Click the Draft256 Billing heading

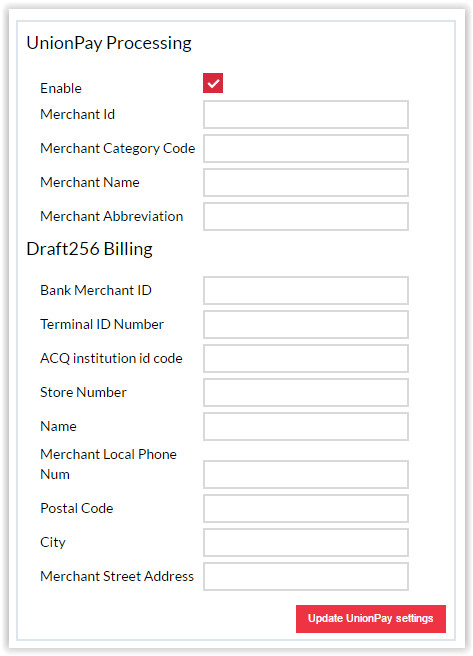coord(89,249)
